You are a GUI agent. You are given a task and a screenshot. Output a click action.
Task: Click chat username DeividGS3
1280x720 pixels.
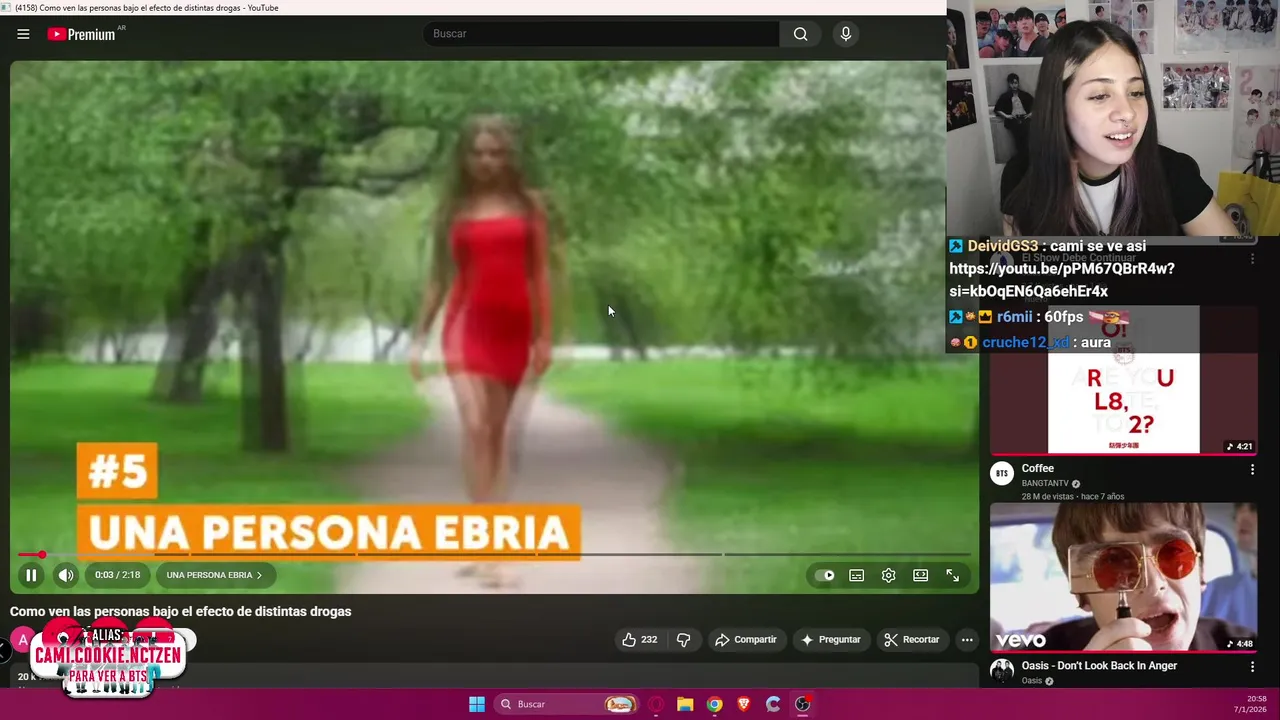pyautogui.click(x=1003, y=246)
